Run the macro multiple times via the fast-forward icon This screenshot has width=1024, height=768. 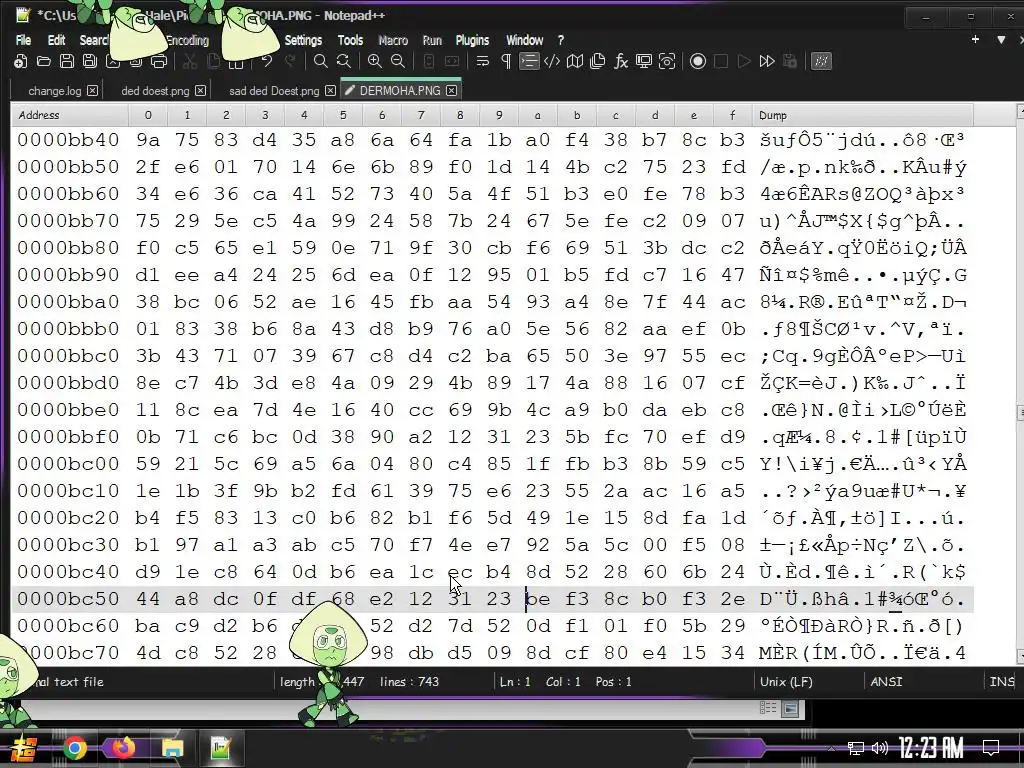pyautogui.click(x=767, y=61)
